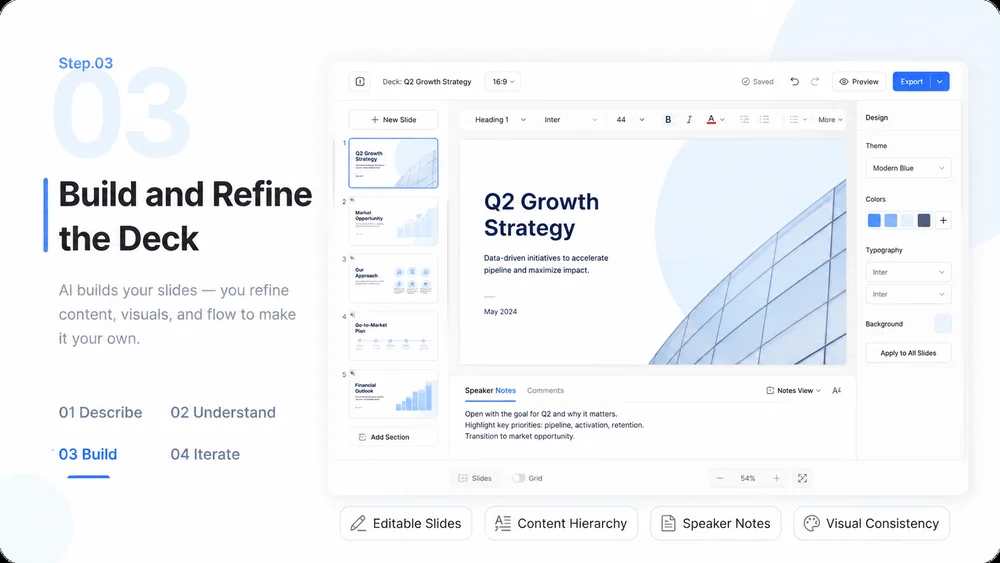Open the Modern Blue theme dropdown
The width and height of the screenshot is (1000, 563).
908,168
